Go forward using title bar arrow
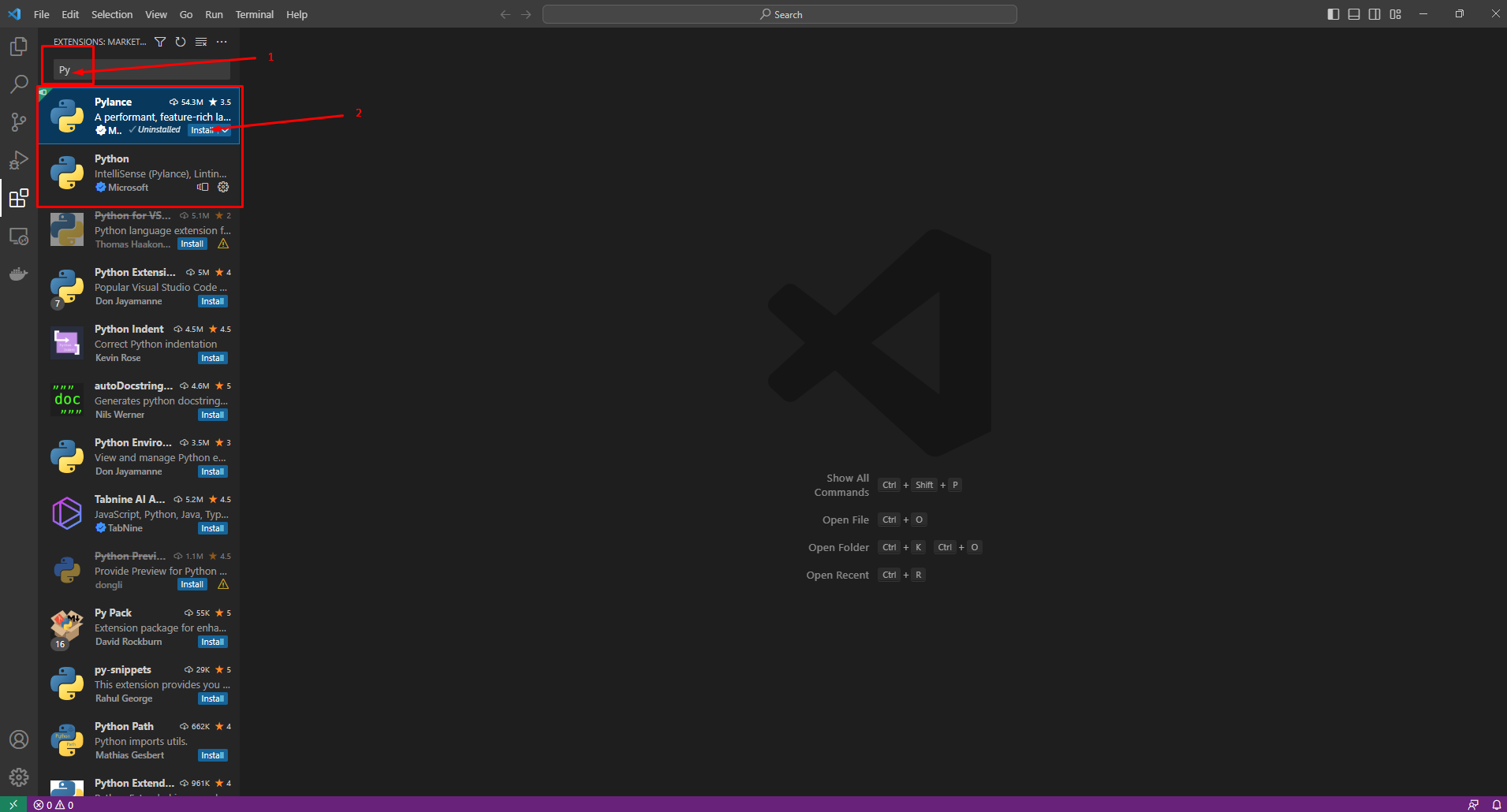The image size is (1507, 812). click(x=526, y=14)
